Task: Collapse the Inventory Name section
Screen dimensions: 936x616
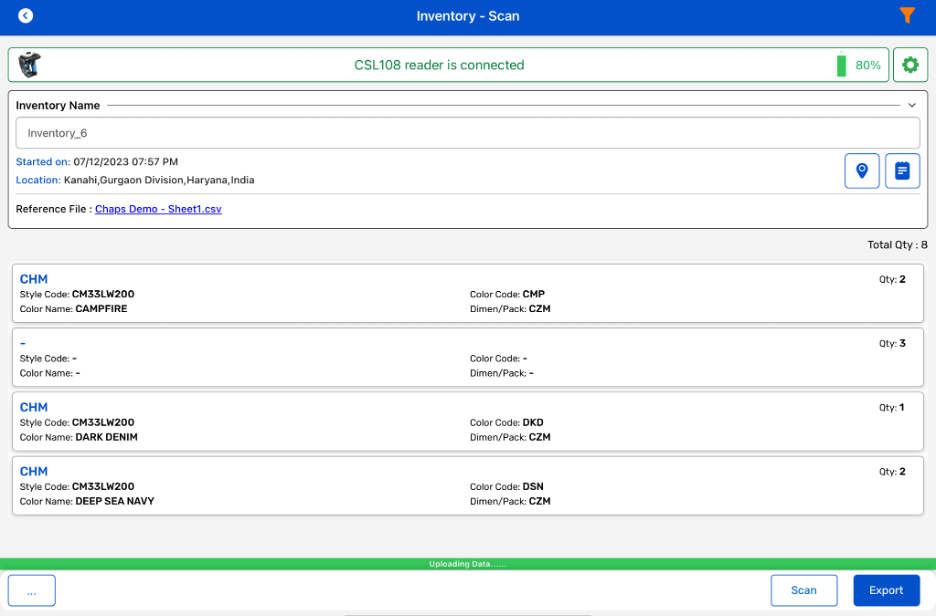Action: click(x=911, y=104)
